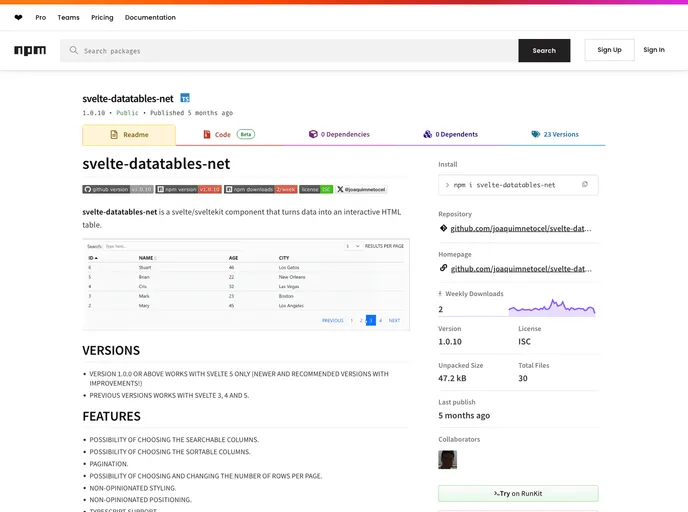
Task: Click the '47.2 kB' unpacked size value
Action: click(x=452, y=378)
